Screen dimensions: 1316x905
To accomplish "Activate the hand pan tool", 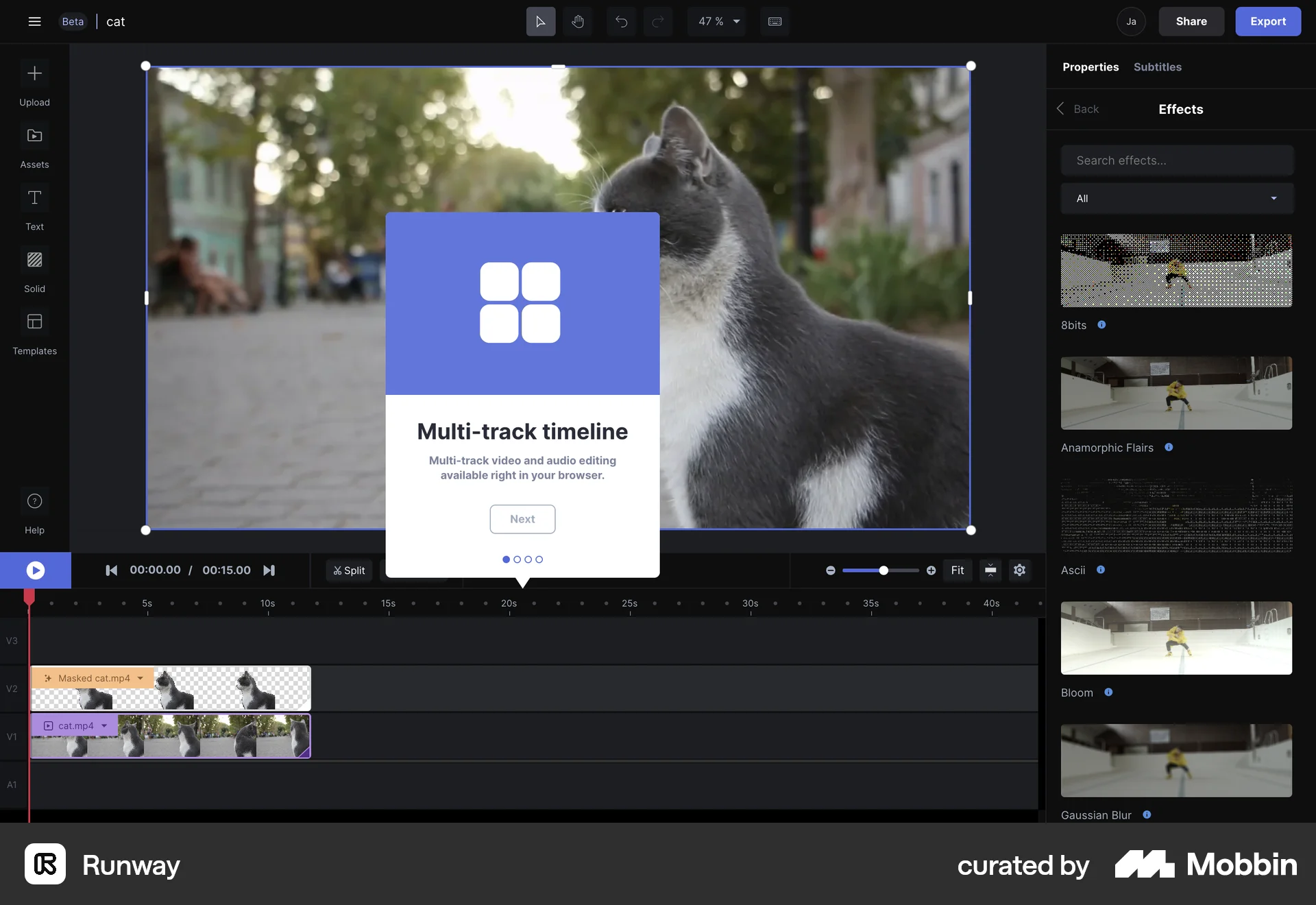I will [577, 21].
